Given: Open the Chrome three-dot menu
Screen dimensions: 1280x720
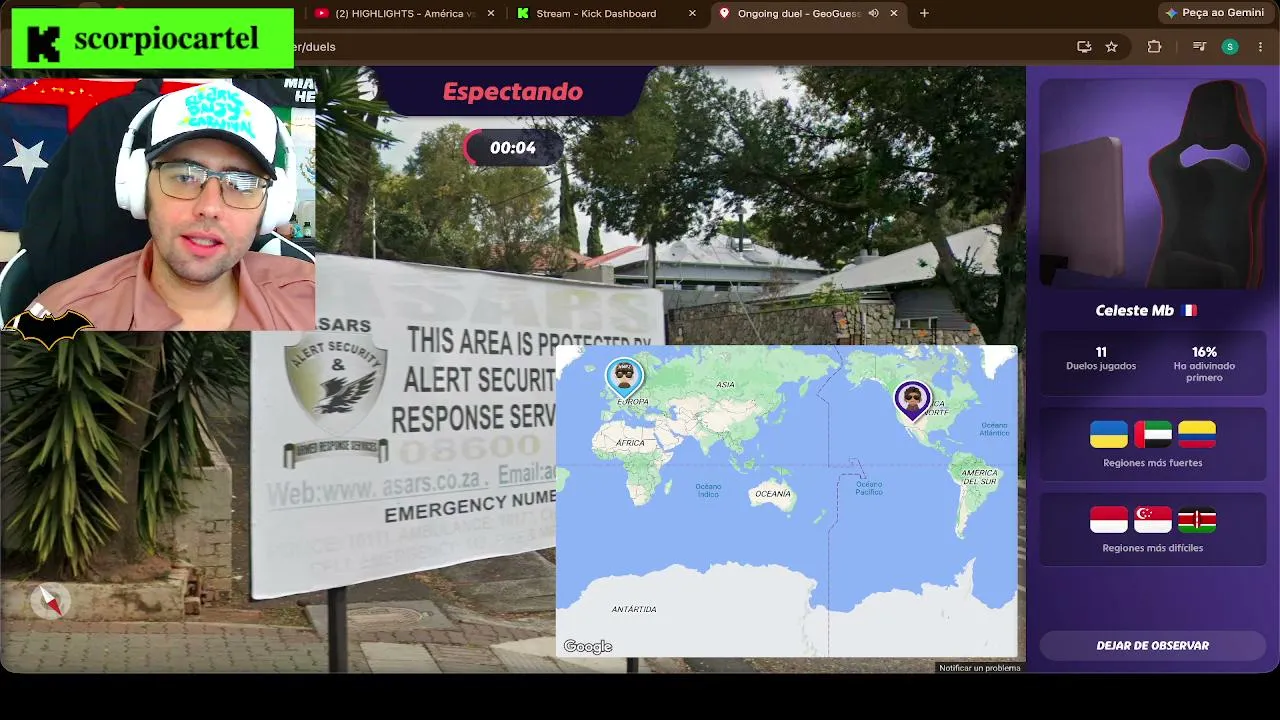Looking at the screenshot, I should coord(1258,47).
